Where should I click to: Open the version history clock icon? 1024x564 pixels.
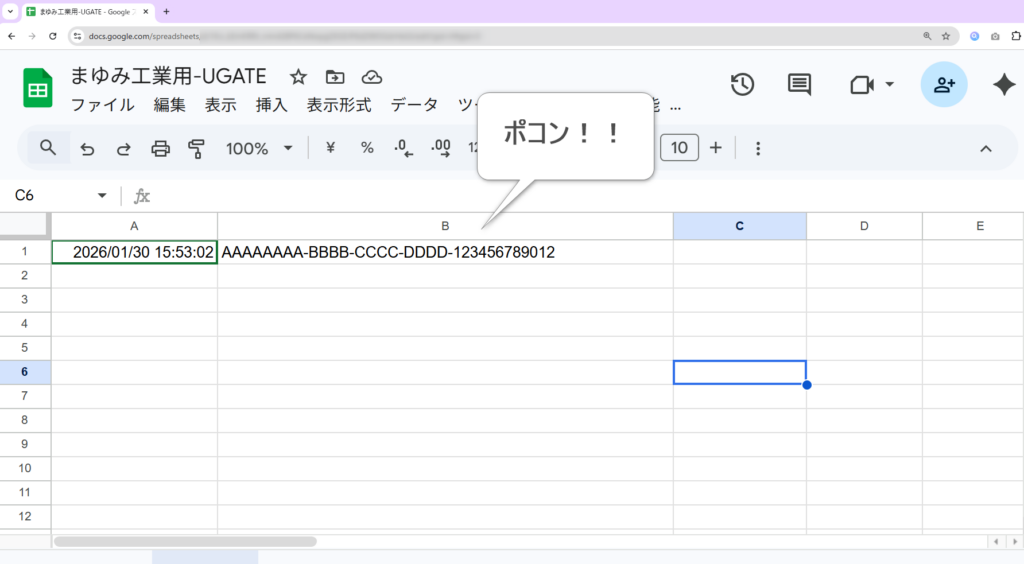pos(742,85)
